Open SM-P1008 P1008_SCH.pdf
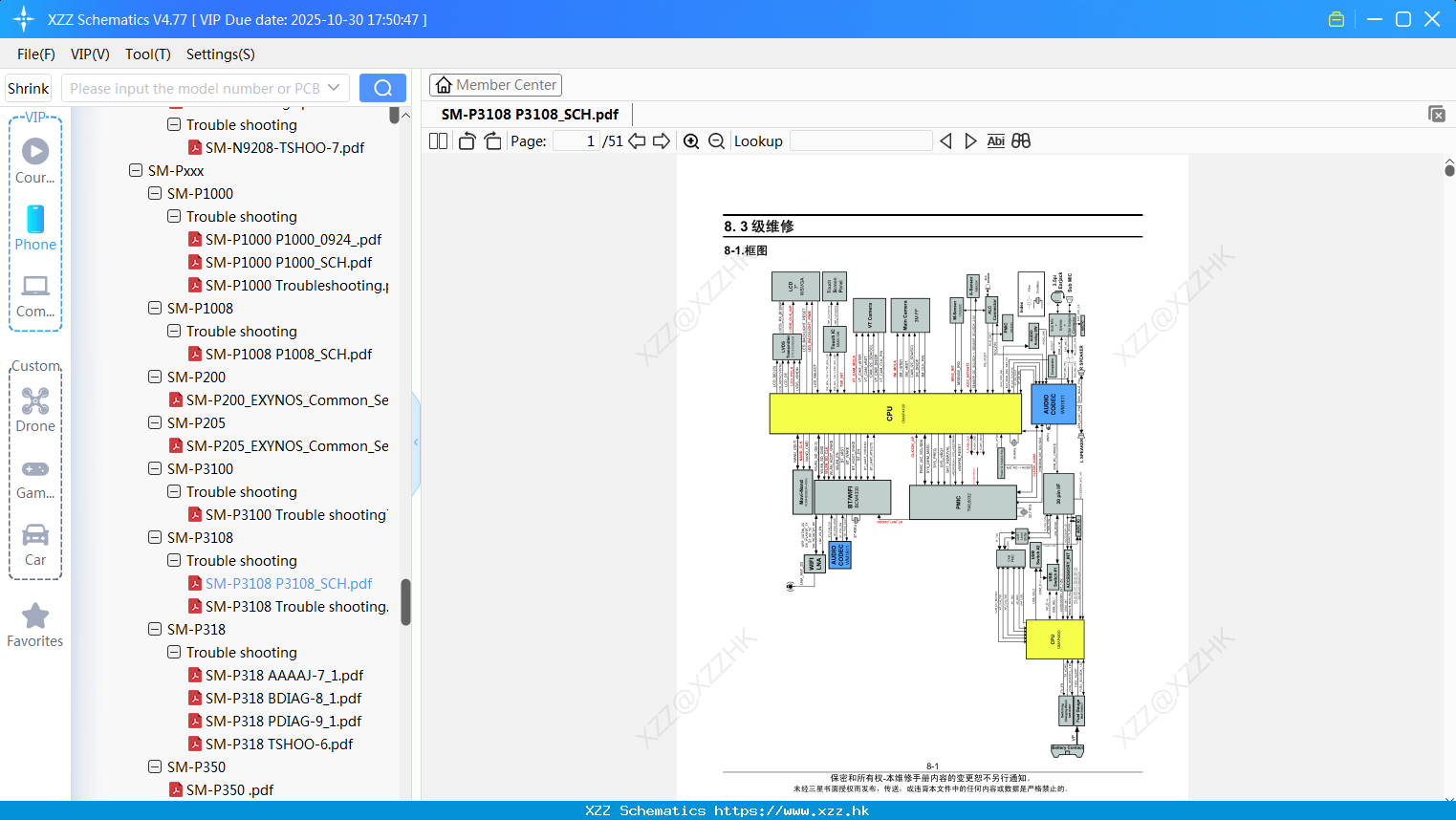The height and width of the screenshot is (820, 1456). click(288, 354)
